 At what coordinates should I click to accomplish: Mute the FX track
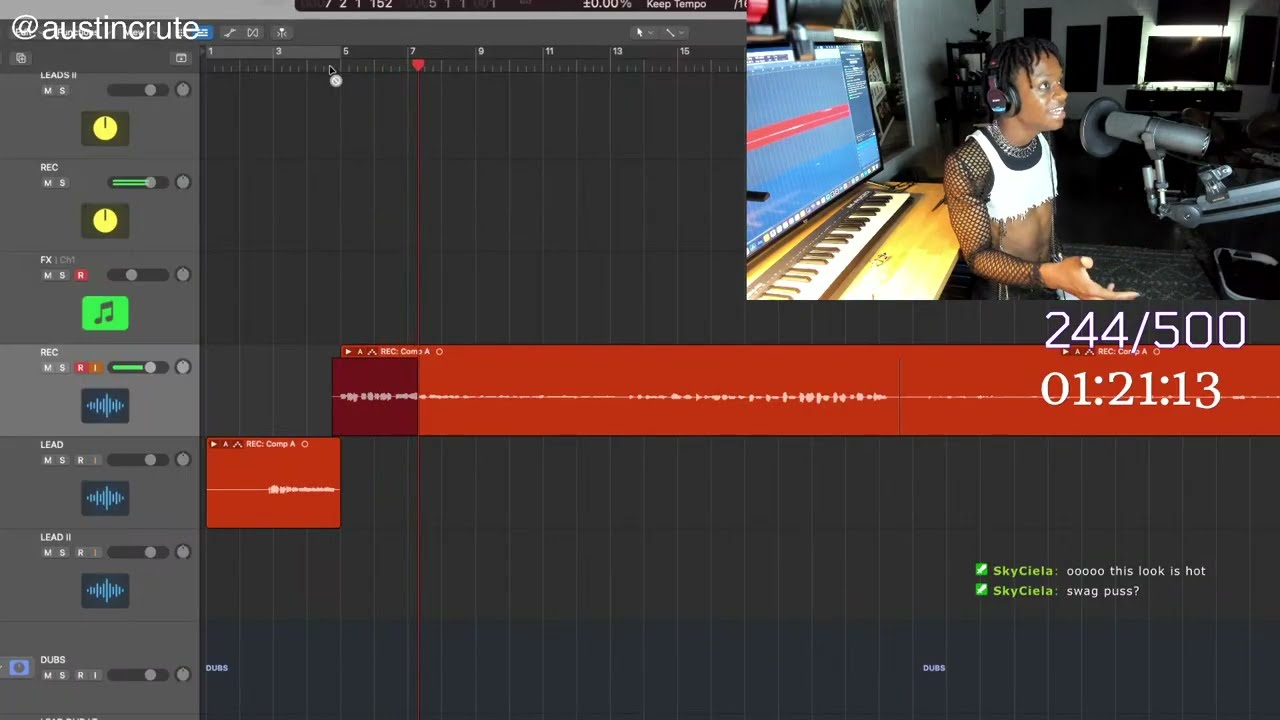[x=47, y=276]
